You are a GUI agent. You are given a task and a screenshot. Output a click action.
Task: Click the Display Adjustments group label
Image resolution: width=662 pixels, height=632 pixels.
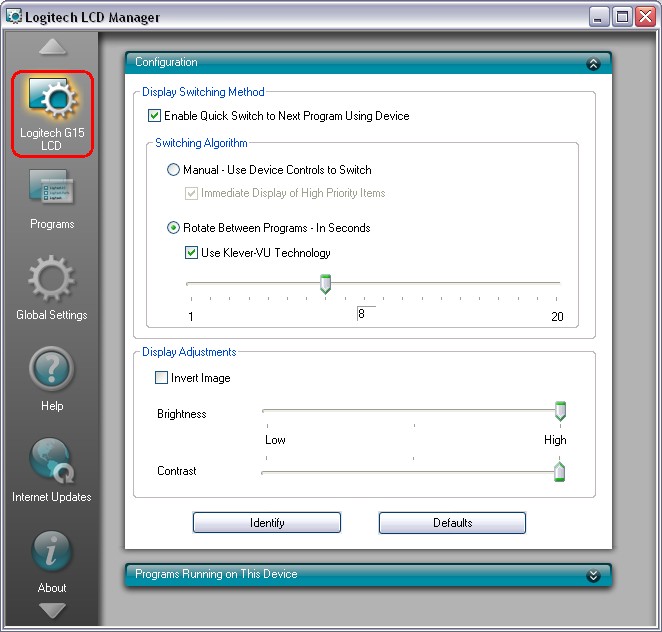189,352
